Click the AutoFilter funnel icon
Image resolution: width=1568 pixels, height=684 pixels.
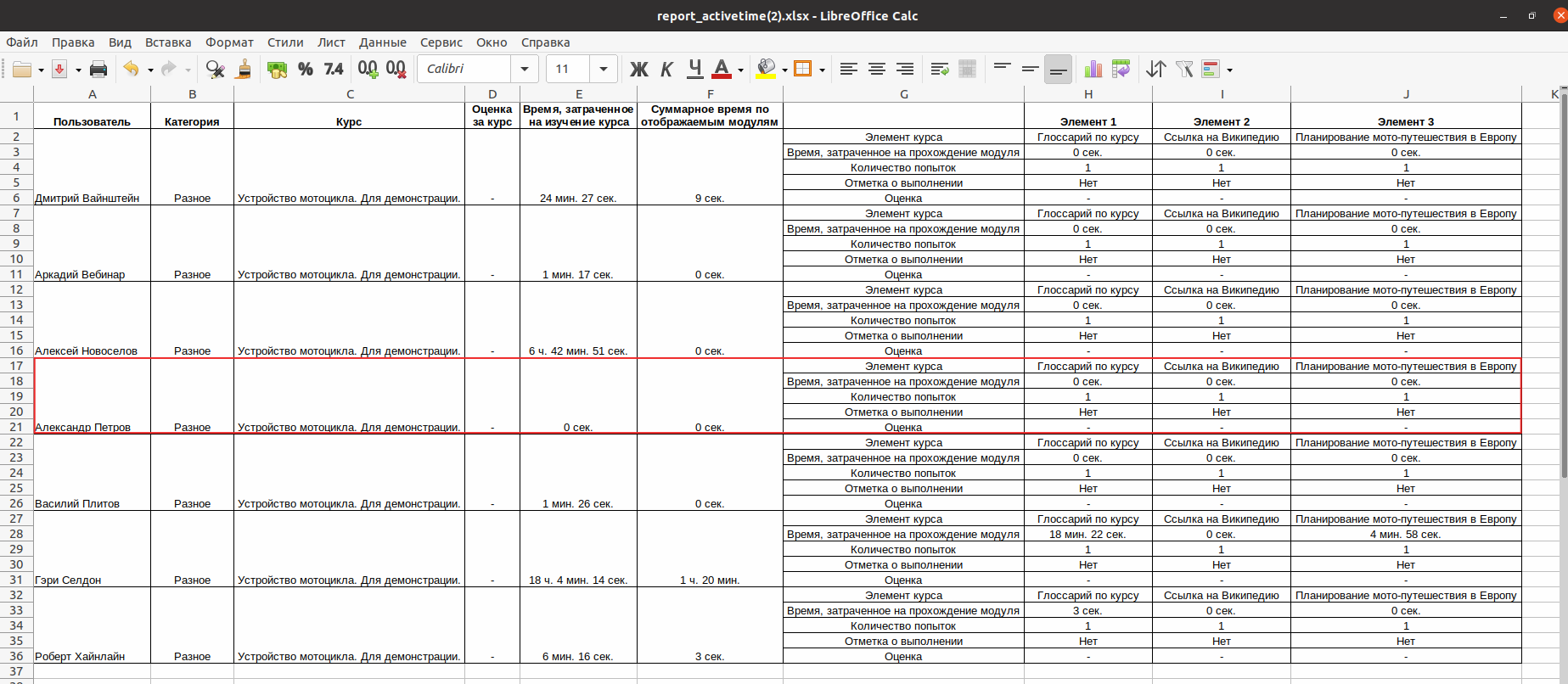click(x=1184, y=69)
